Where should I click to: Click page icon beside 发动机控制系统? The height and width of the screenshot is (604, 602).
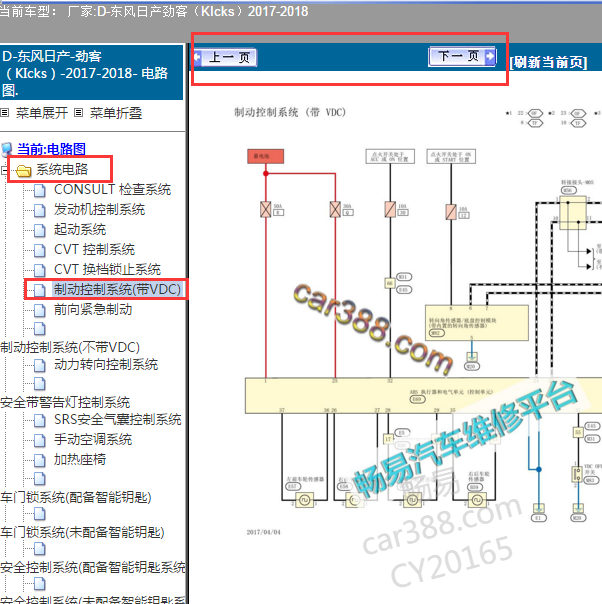point(39,210)
